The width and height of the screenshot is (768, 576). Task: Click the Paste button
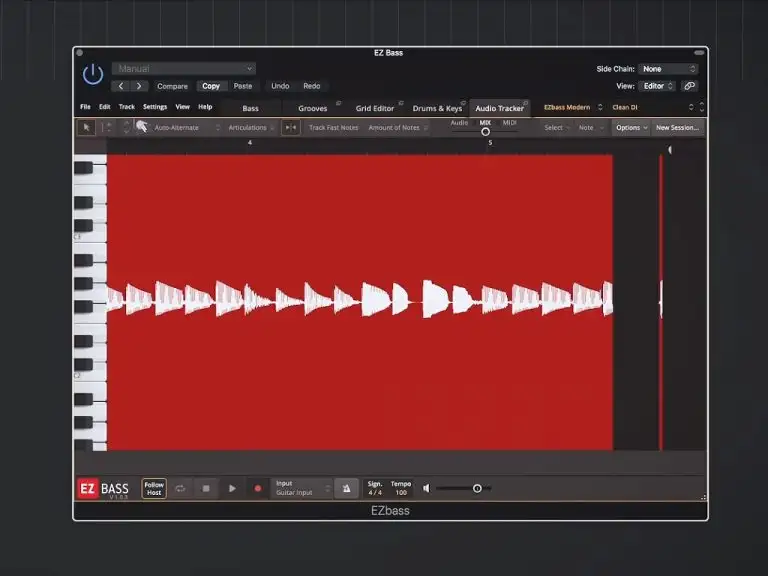(x=243, y=86)
